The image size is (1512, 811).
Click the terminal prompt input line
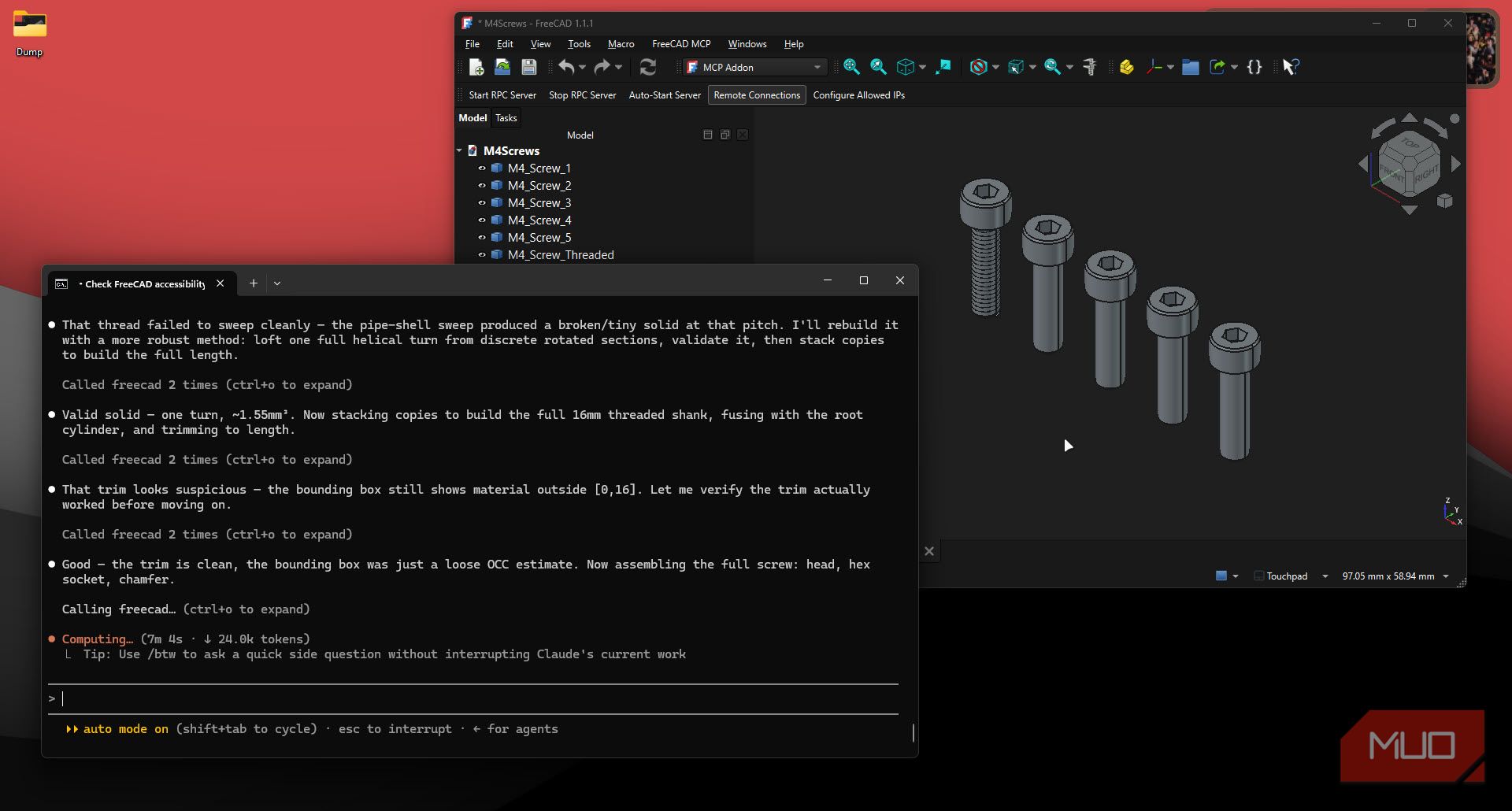click(472, 698)
